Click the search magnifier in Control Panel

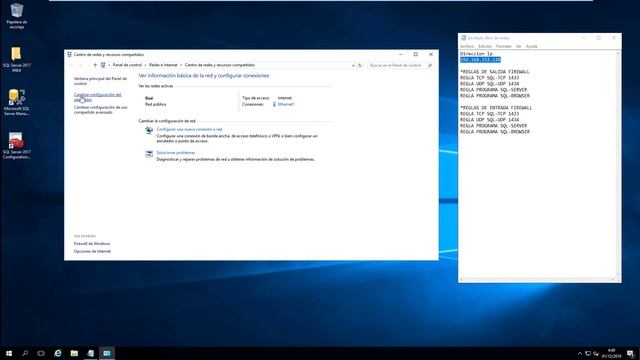tap(430, 65)
